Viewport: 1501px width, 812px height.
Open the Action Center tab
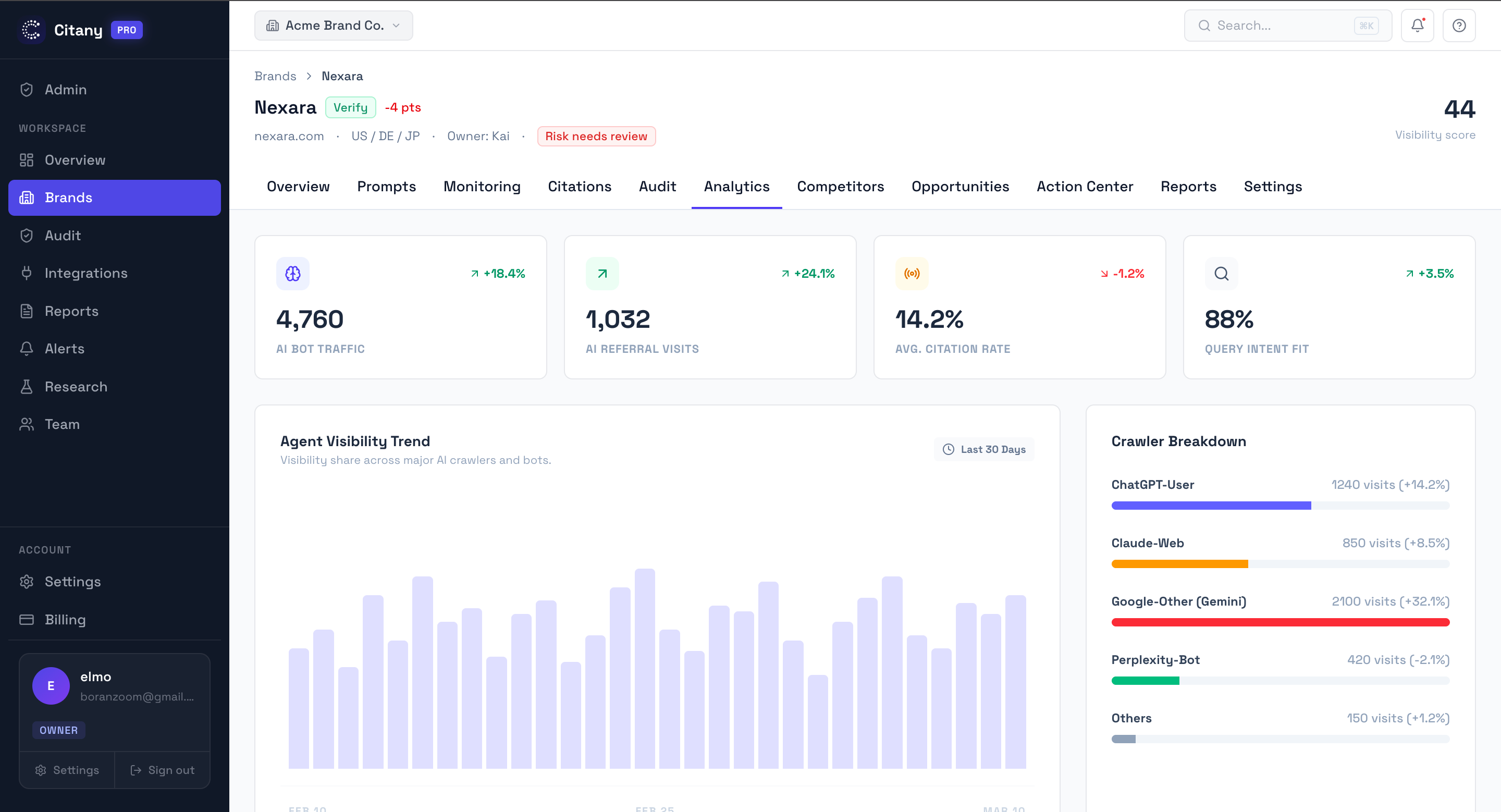point(1085,187)
